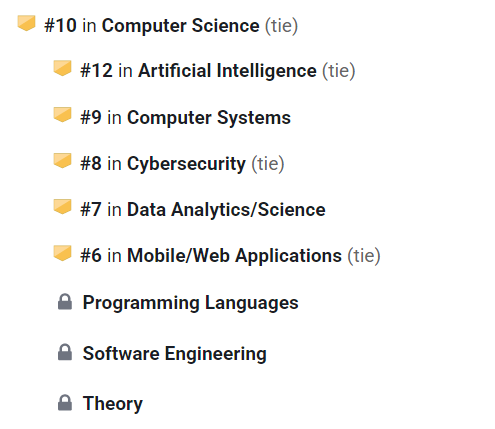Click the lock icon beside Software Engineering
This screenshot has height=429, width=495.
tap(65, 352)
